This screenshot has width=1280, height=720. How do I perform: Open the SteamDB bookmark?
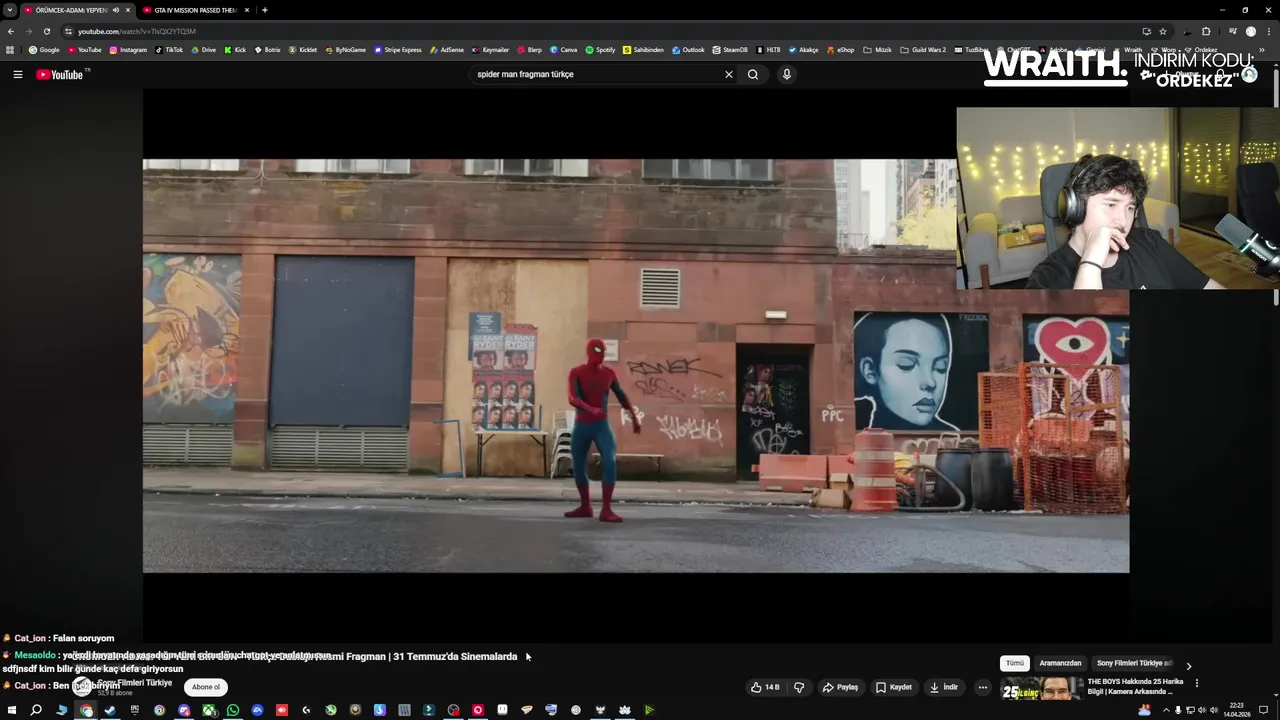[x=730, y=50]
